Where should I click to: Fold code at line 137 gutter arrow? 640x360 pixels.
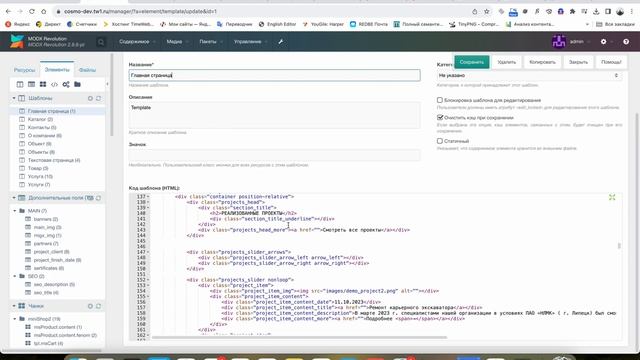click(x=148, y=197)
